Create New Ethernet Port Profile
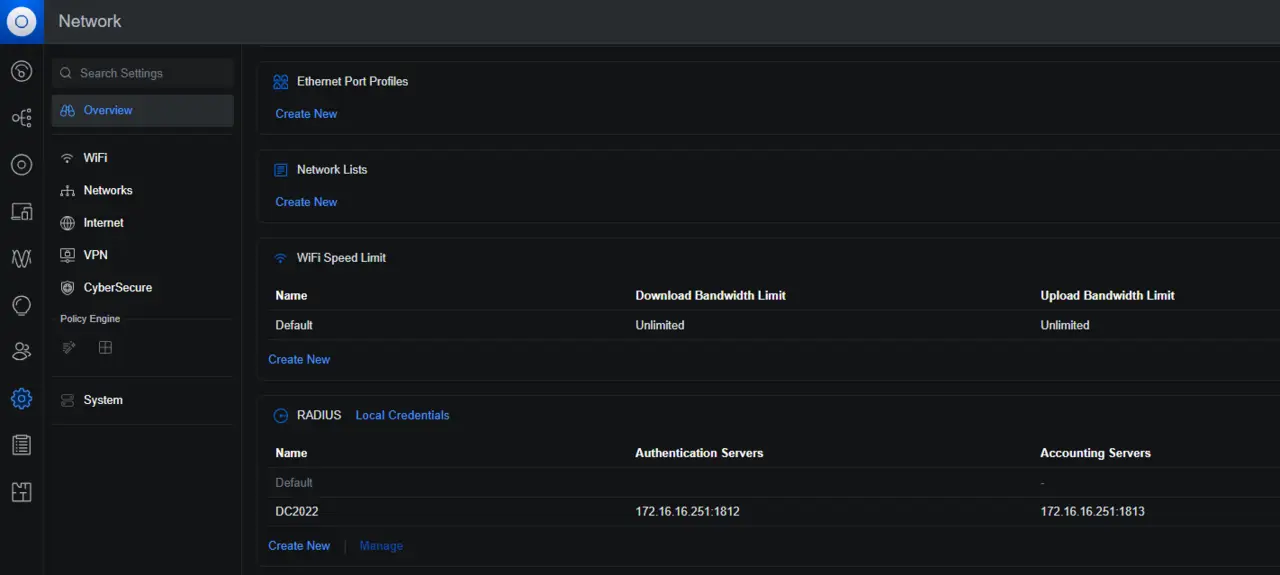 [x=306, y=114]
